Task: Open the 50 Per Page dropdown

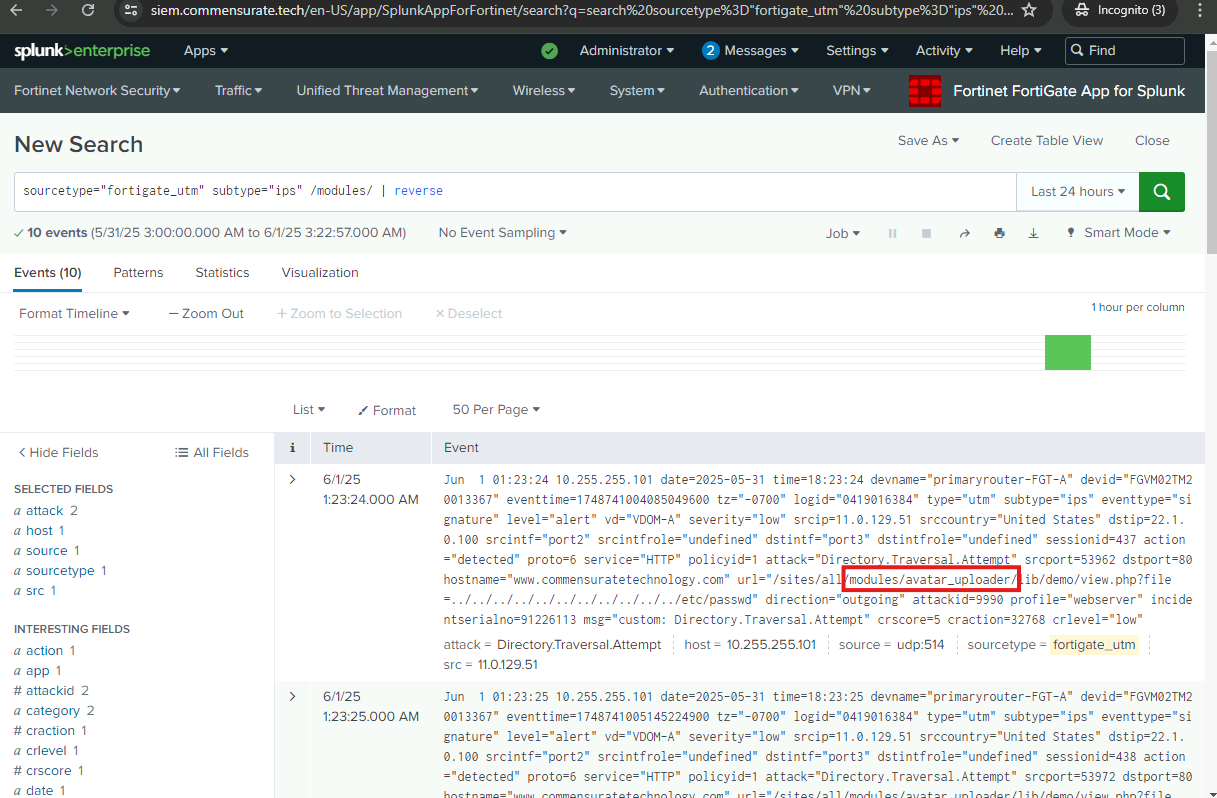Action: (x=495, y=410)
